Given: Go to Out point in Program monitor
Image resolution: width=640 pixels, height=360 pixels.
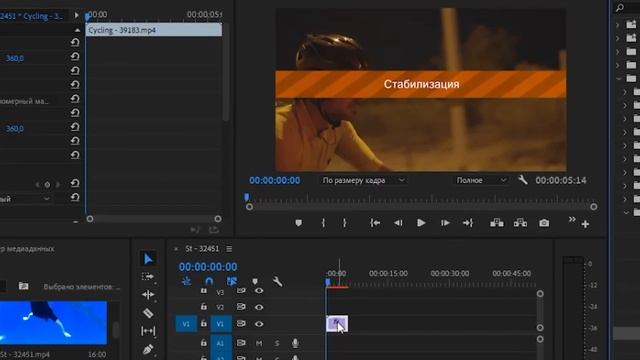Looking at the screenshot, I should [x=468, y=223].
